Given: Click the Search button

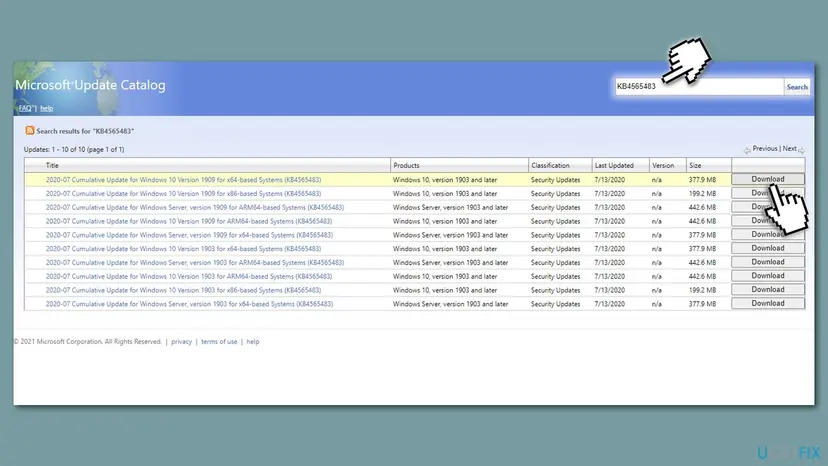Looking at the screenshot, I should pos(797,87).
